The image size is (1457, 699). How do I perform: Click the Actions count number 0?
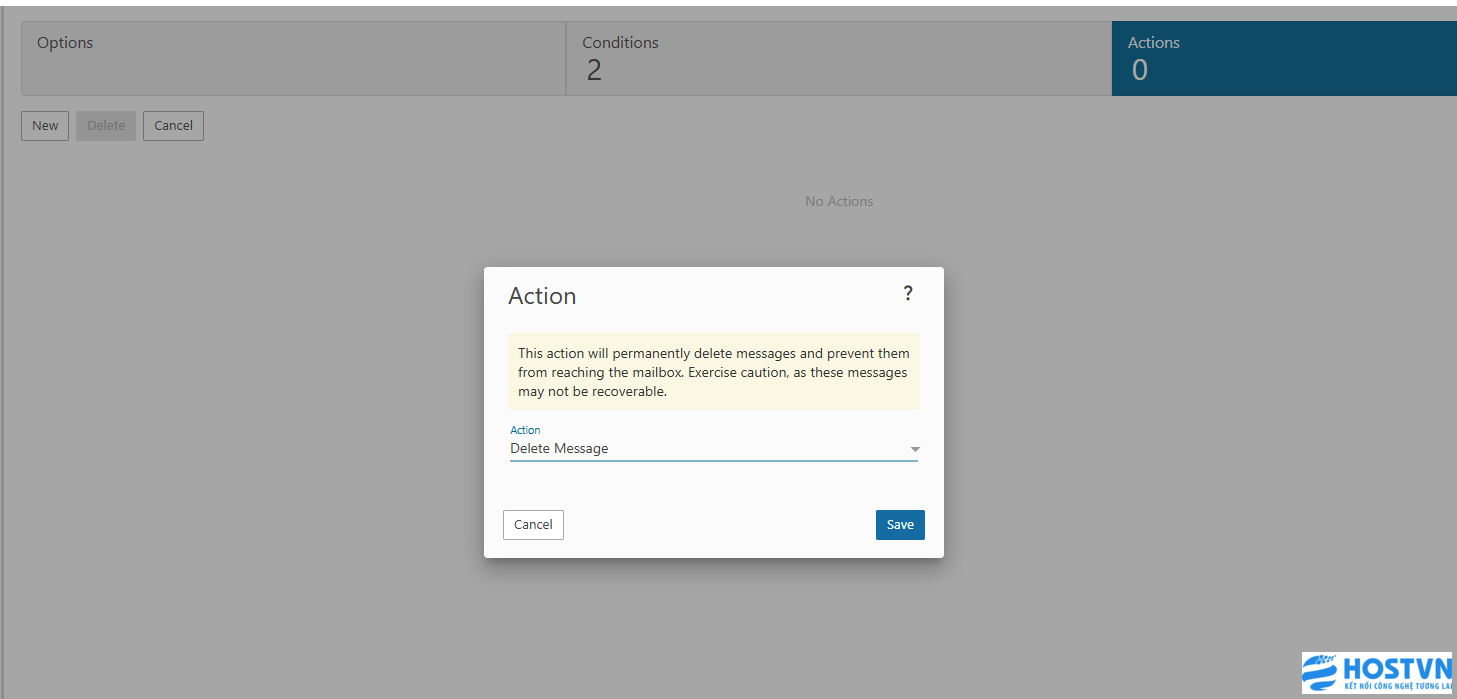click(1139, 70)
